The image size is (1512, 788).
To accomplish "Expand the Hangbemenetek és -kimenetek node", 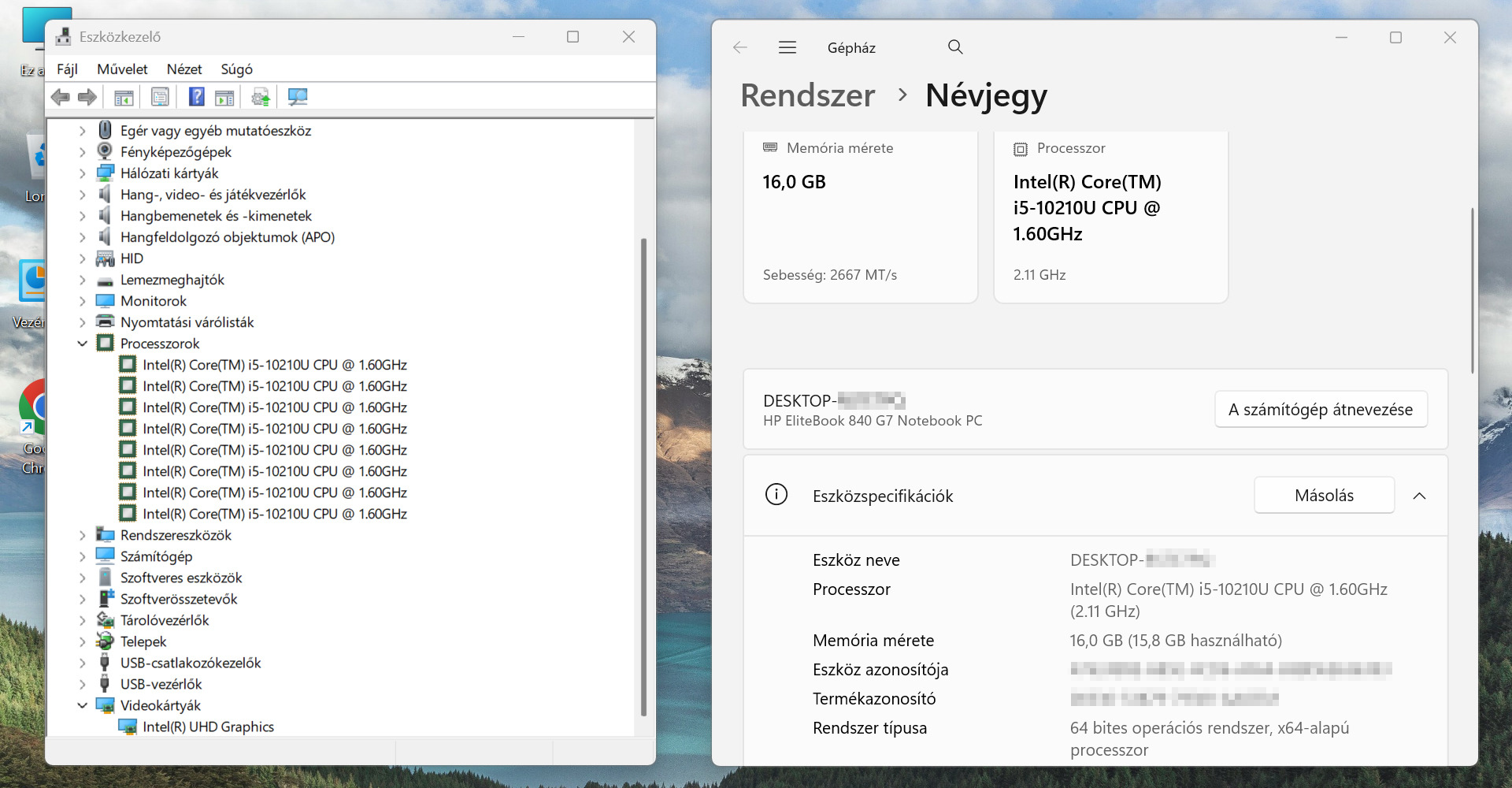I will (83, 216).
